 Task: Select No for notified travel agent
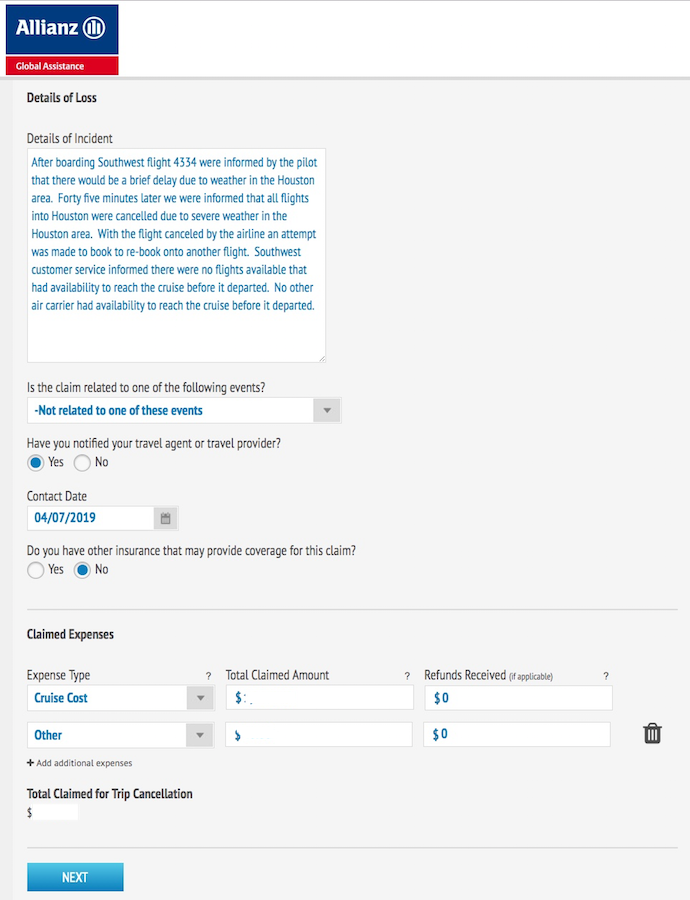click(82, 463)
